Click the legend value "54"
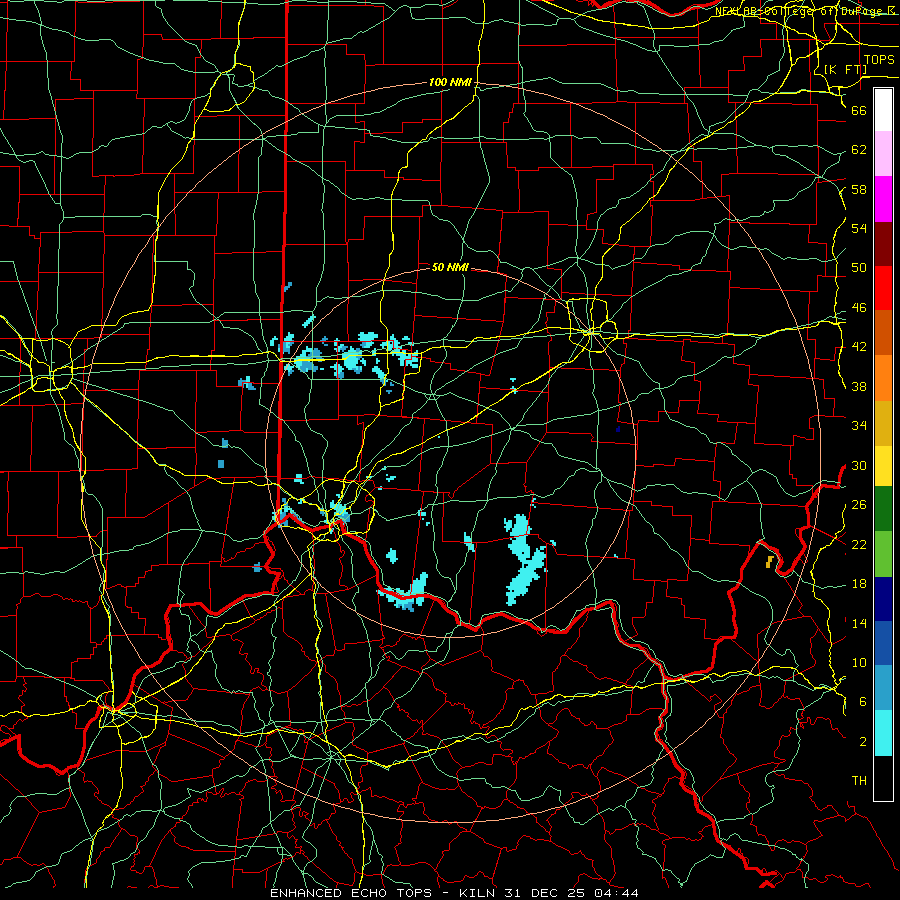 859,228
